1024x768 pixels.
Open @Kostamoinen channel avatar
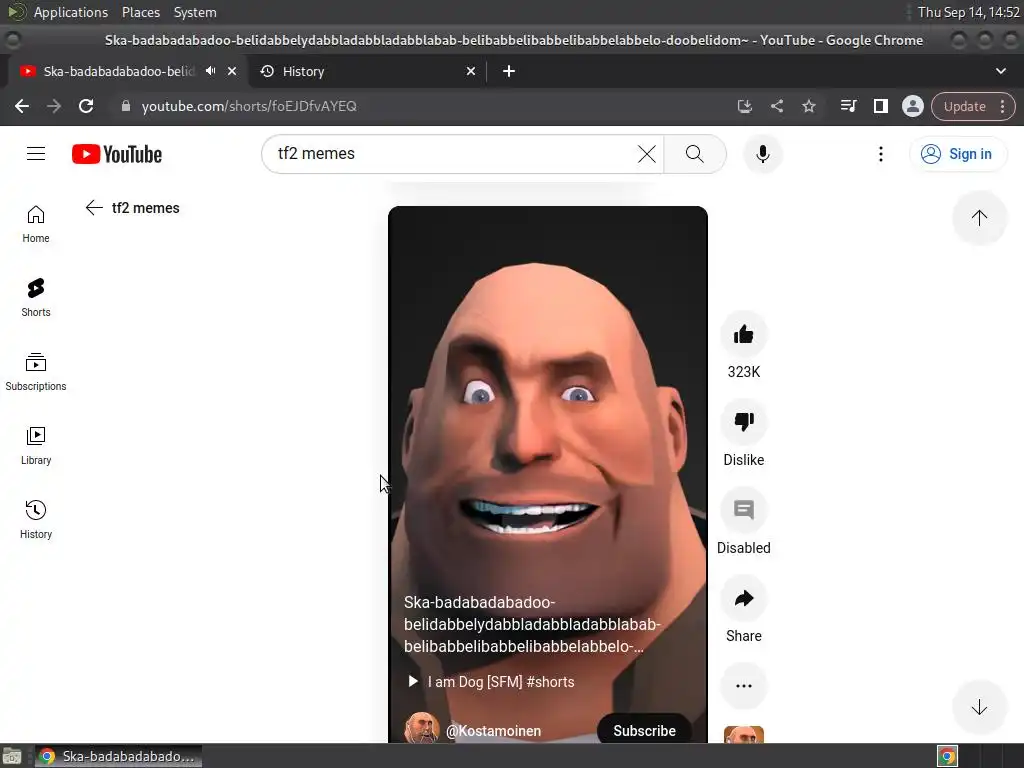pos(421,728)
